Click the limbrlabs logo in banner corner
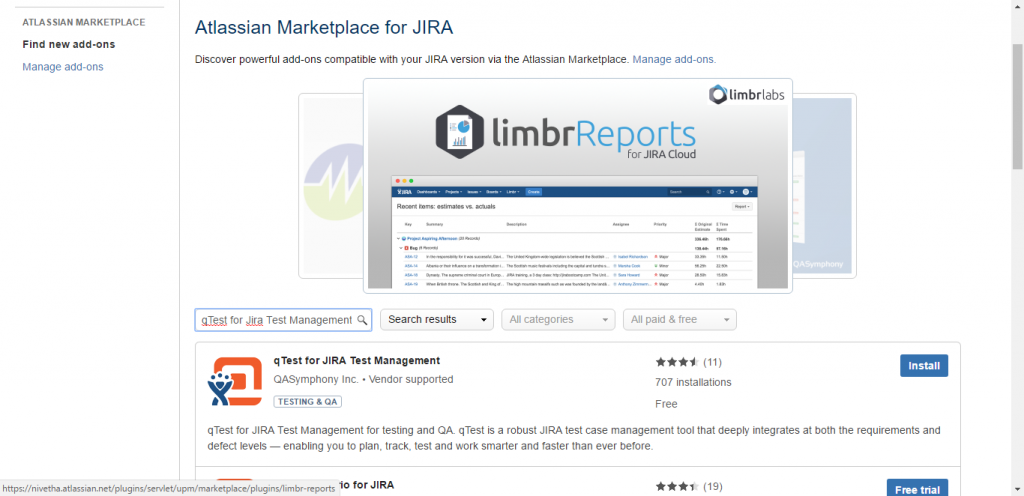1024x496 pixels. (745, 95)
